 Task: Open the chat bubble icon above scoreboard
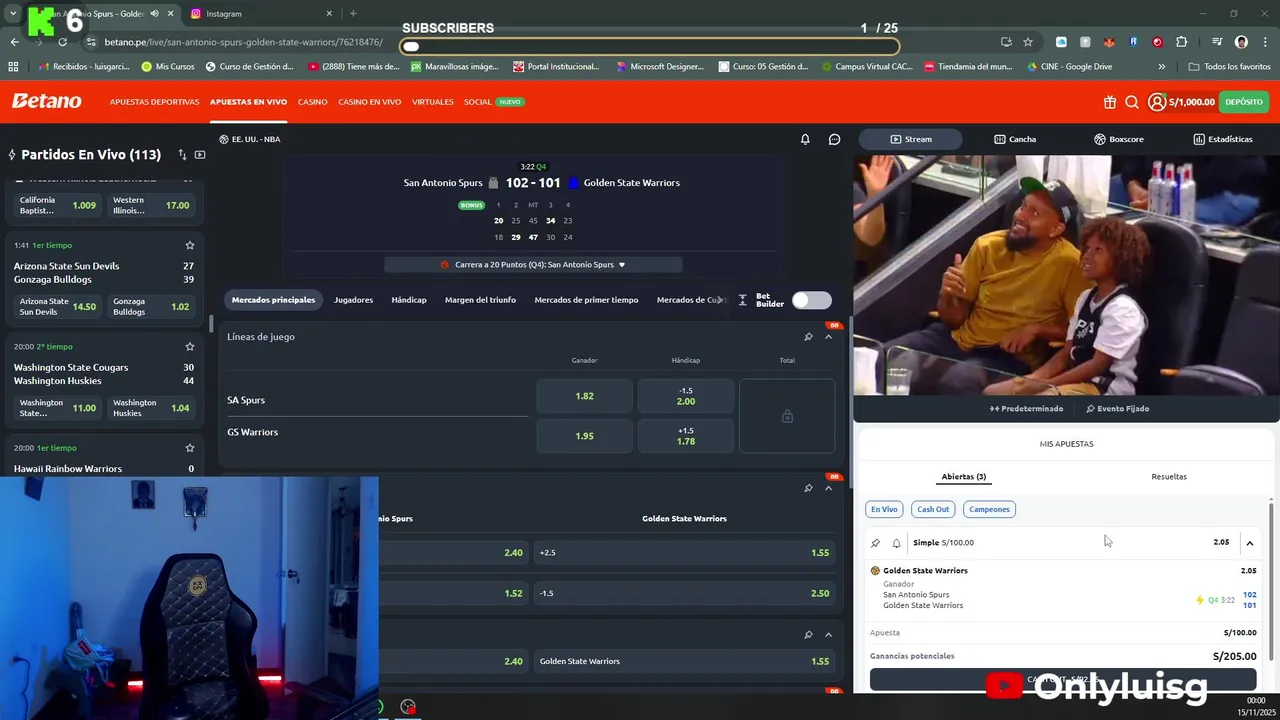pyautogui.click(x=835, y=139)
